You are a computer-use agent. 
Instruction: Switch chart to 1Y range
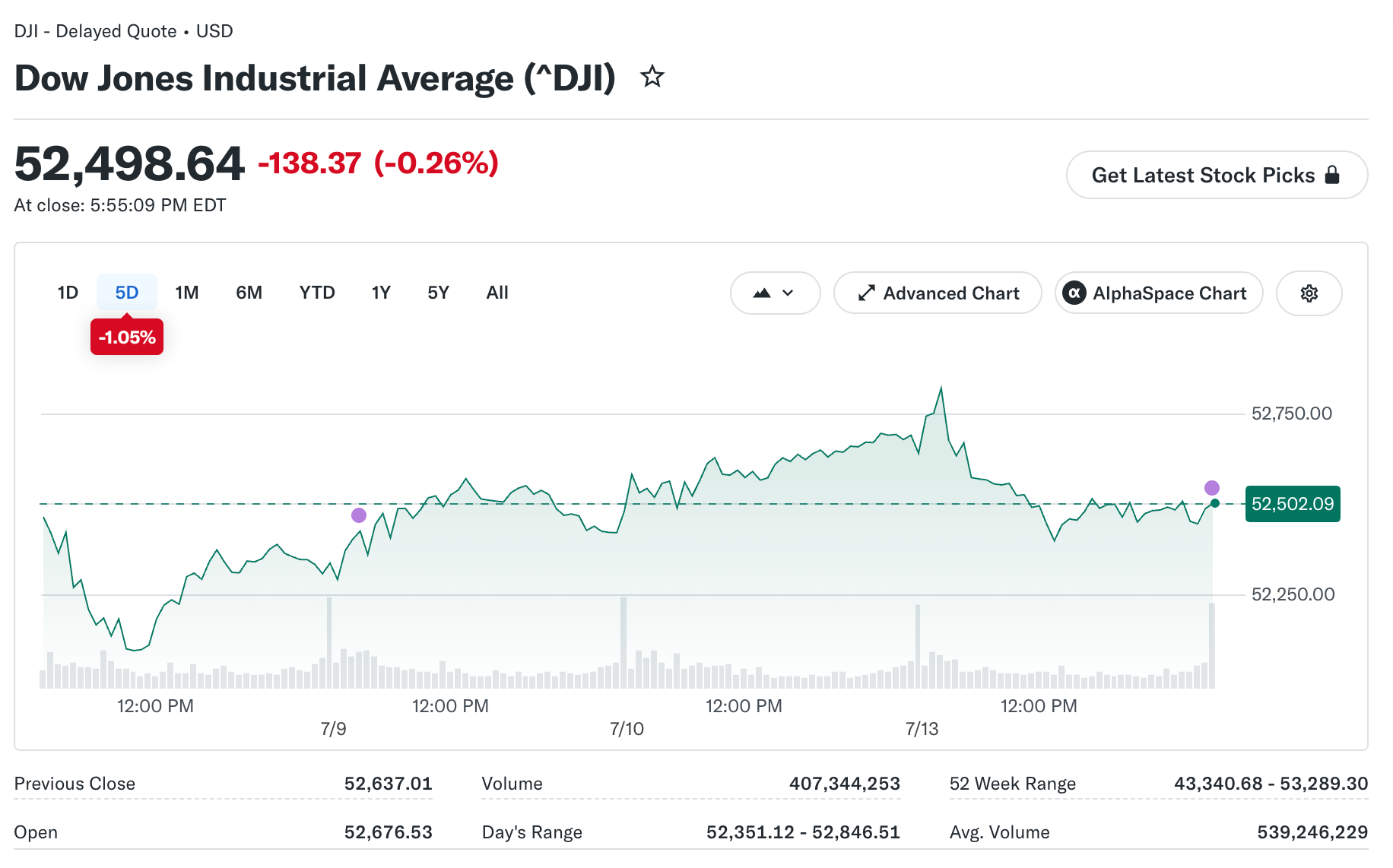(x=381, y=293)
